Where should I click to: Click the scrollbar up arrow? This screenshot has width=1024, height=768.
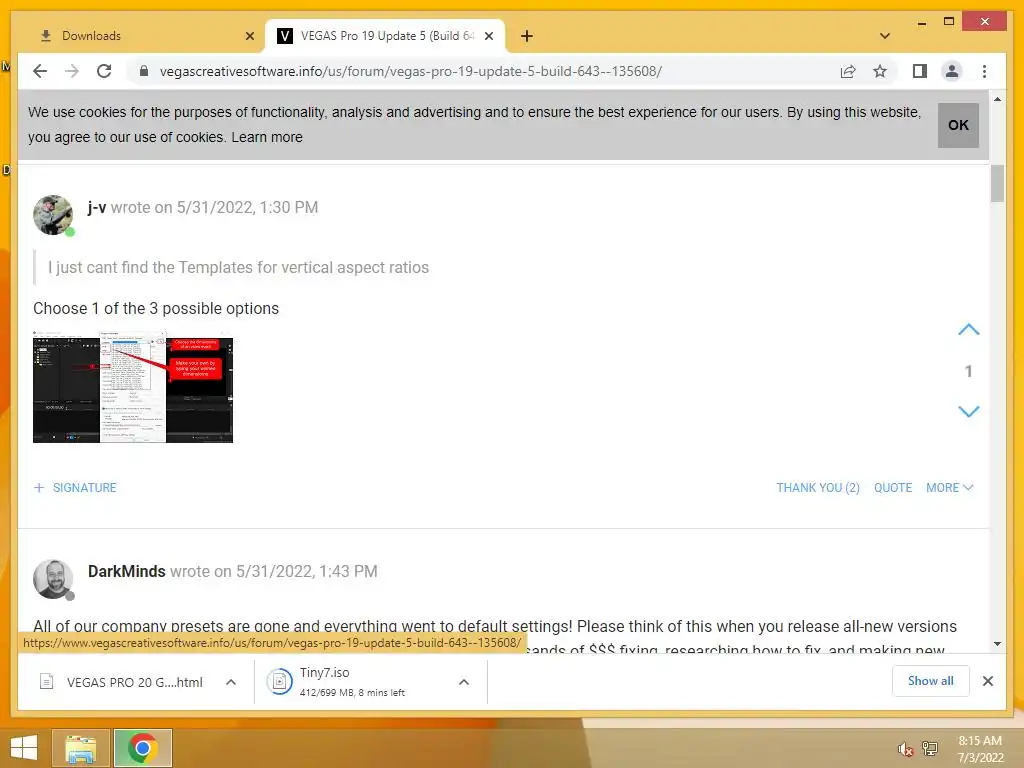tap(997, 99)
